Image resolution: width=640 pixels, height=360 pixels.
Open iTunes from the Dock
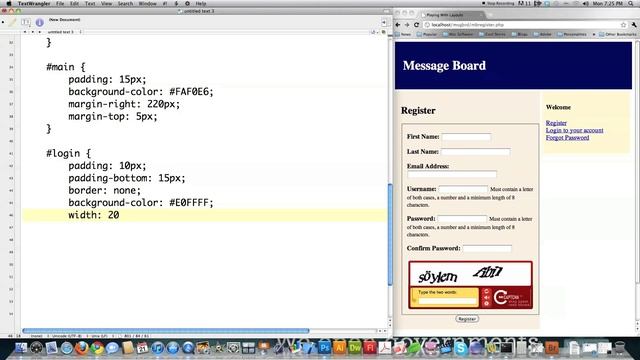158,348
